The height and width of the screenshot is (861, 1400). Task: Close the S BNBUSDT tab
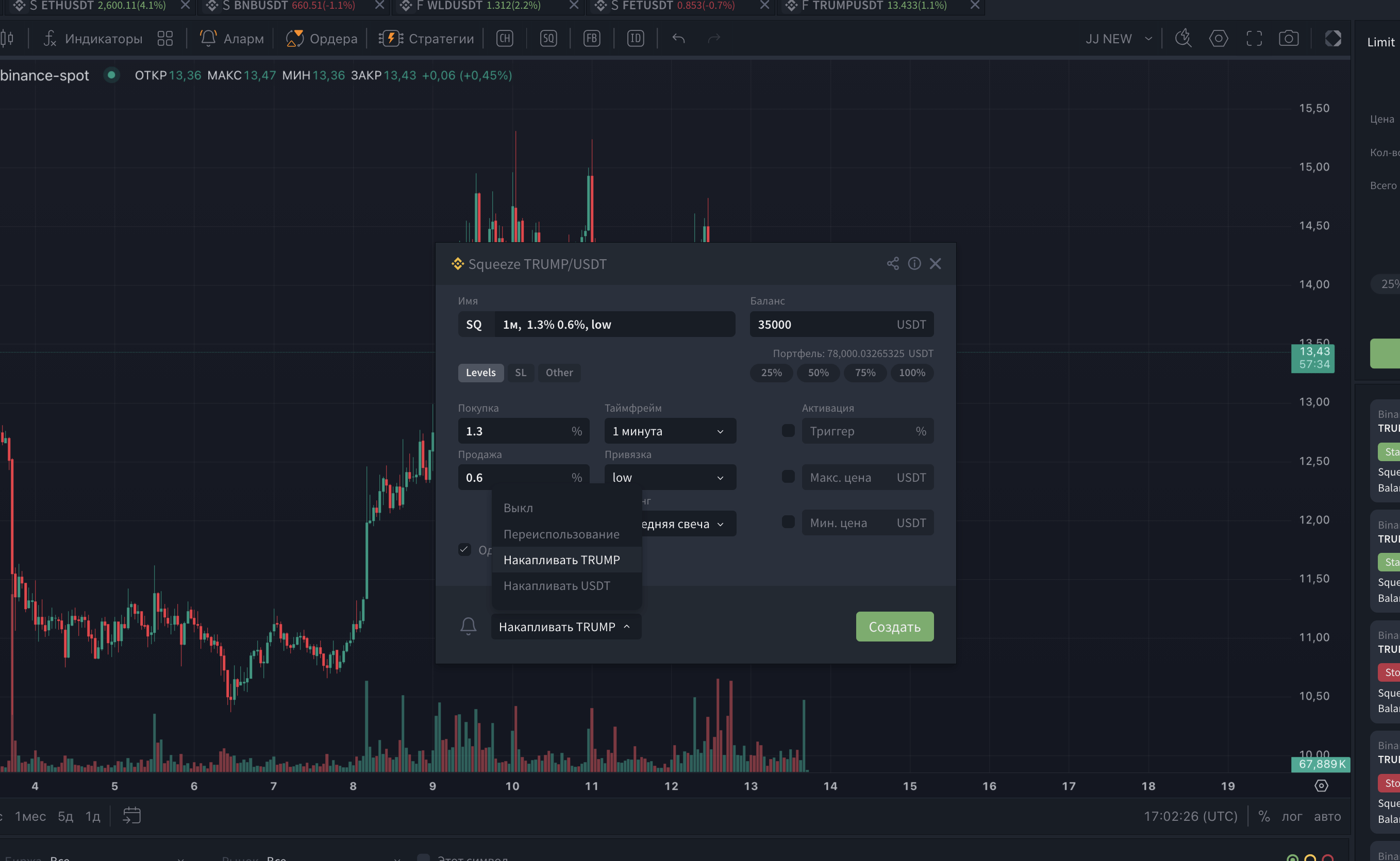click(x=379, y=6)
